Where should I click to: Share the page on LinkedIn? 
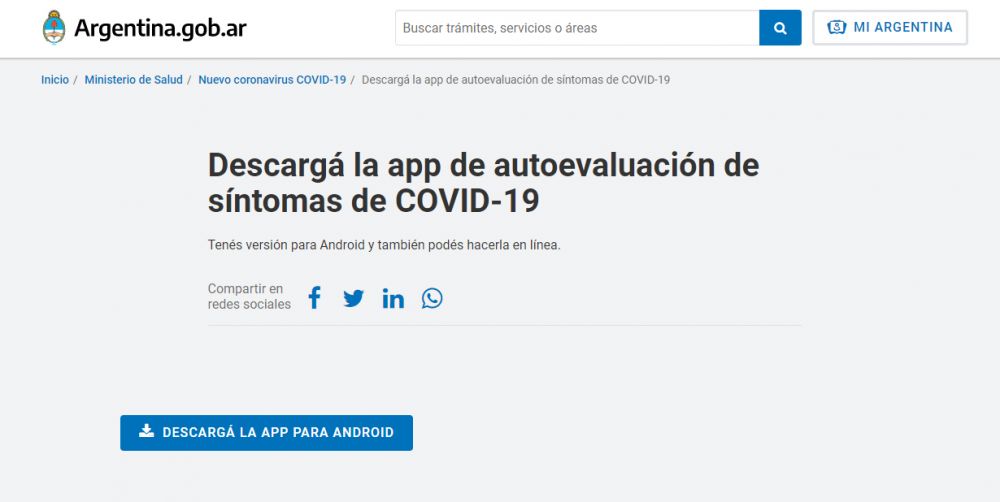(x=393, y=298)
